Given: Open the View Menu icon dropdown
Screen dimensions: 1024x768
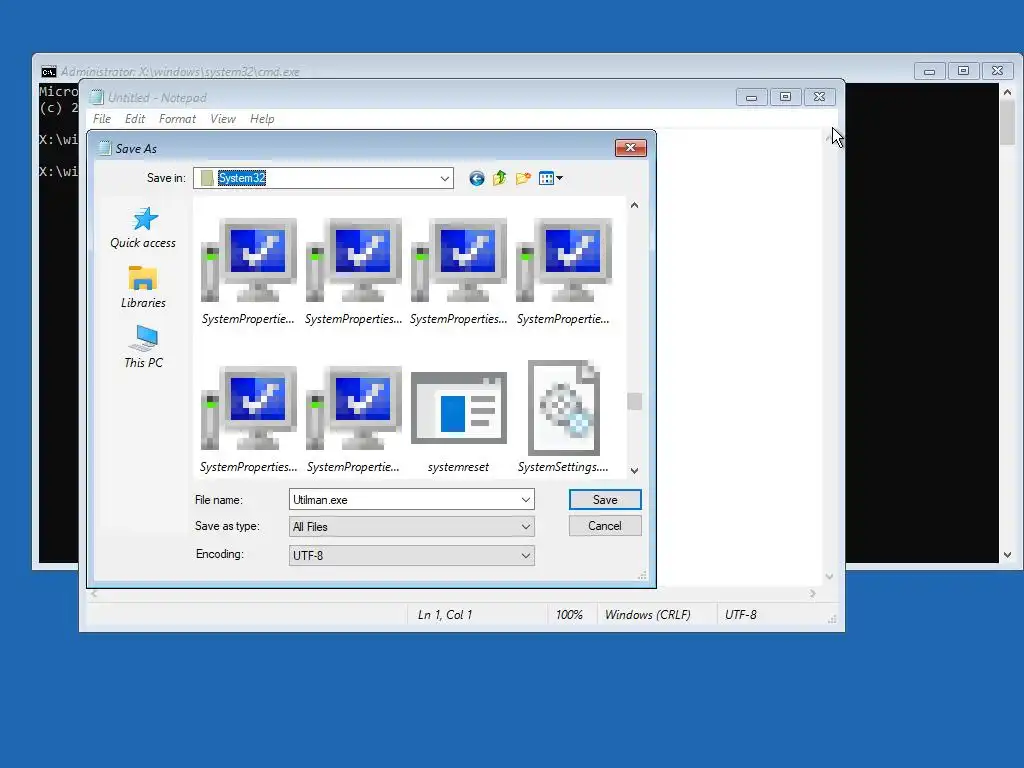Looking at the screenshot, I should tap(551, 178).
